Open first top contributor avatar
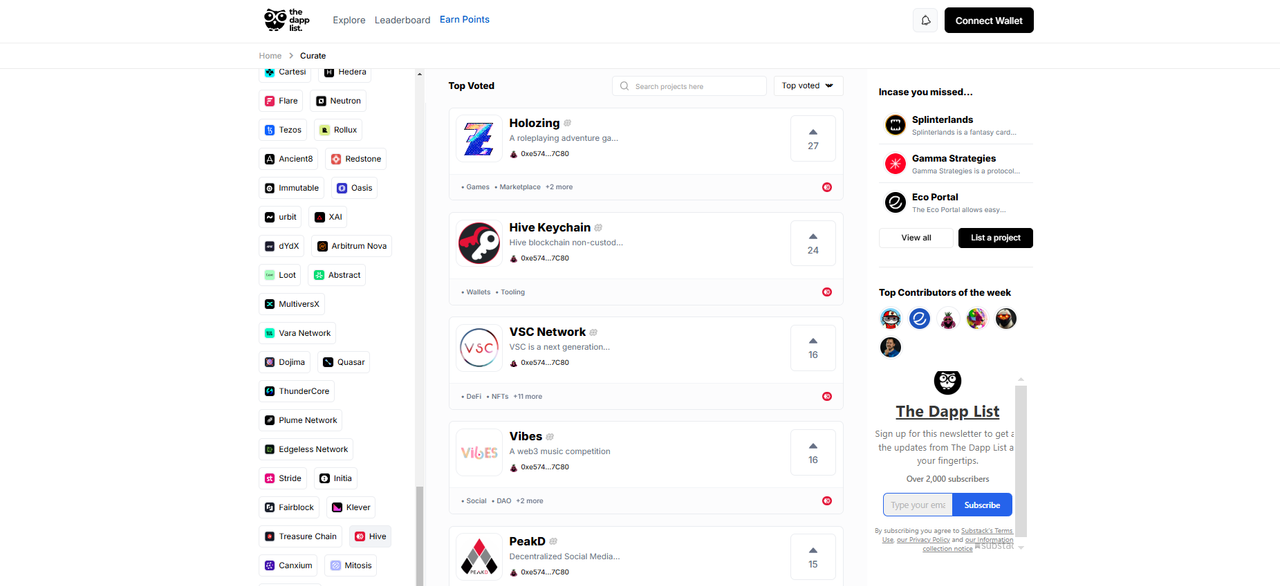Image resolution: width=1280 pixels, height=586 pixels. pos(891,318)
